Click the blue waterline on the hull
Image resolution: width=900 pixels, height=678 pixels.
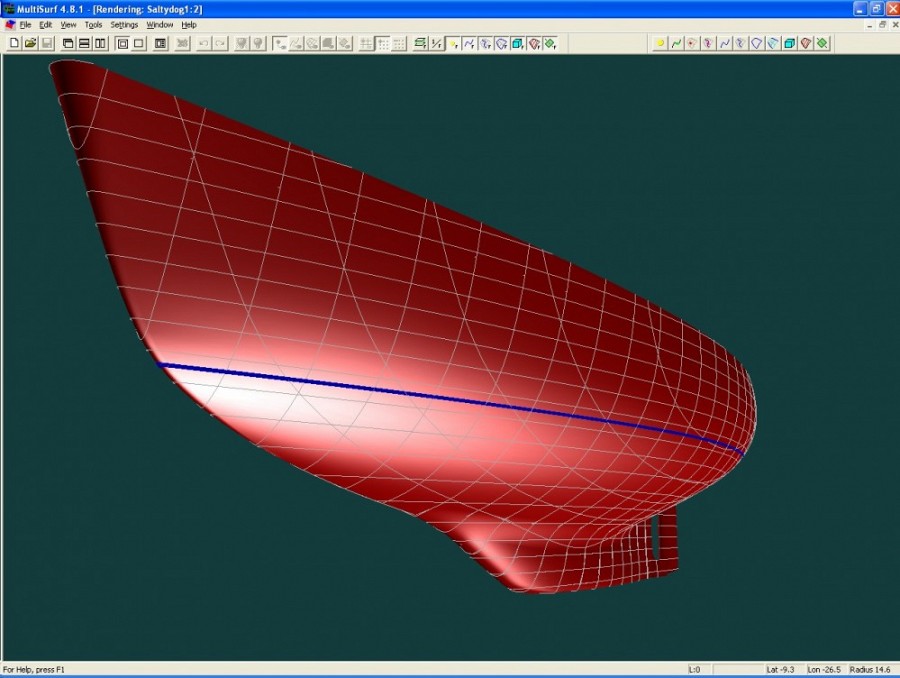450,397
